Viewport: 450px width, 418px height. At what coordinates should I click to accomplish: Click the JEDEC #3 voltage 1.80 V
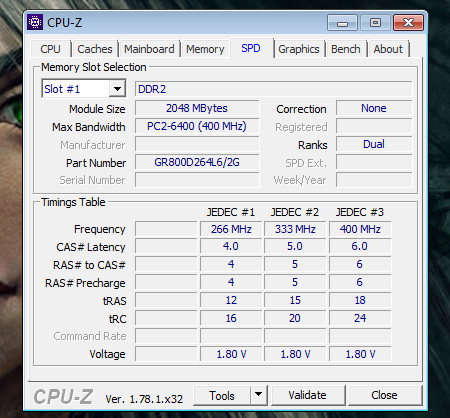tap(360, 354)
